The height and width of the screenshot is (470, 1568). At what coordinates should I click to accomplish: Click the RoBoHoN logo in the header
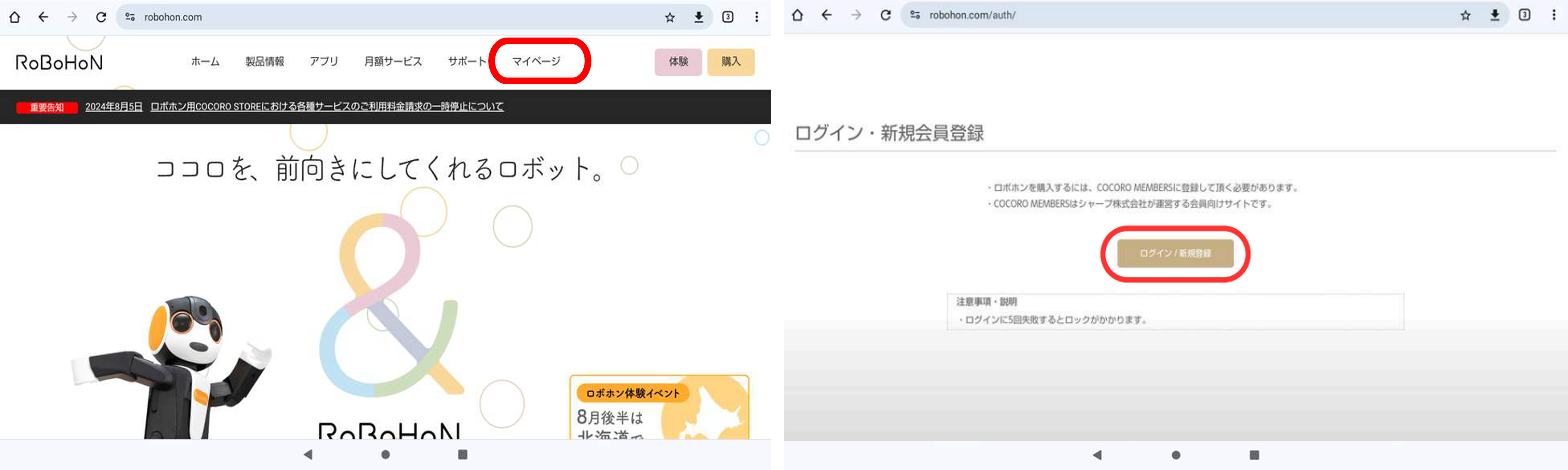coord(59,62)
